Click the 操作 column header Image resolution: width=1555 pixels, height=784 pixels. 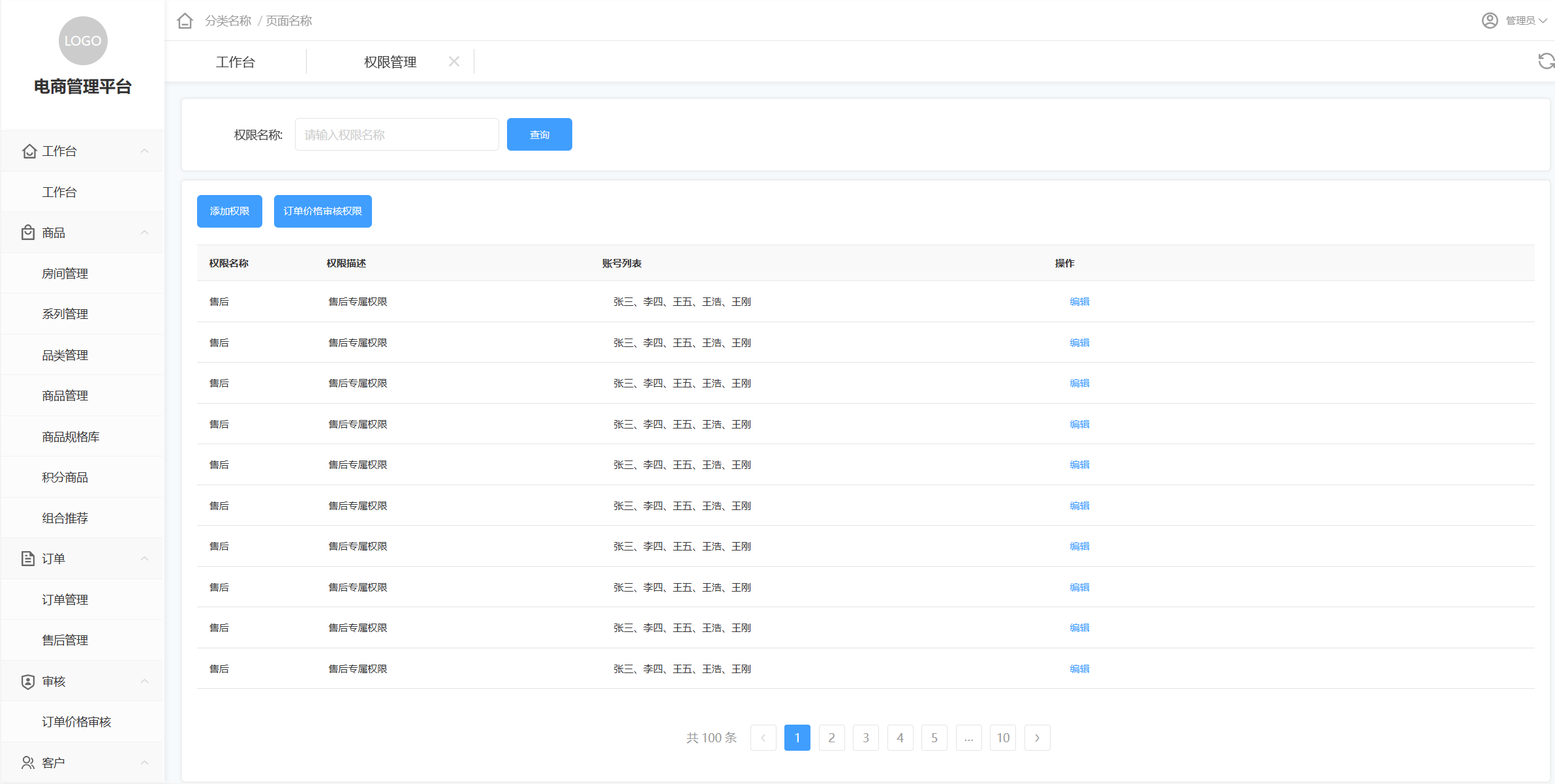point(1065,264)
